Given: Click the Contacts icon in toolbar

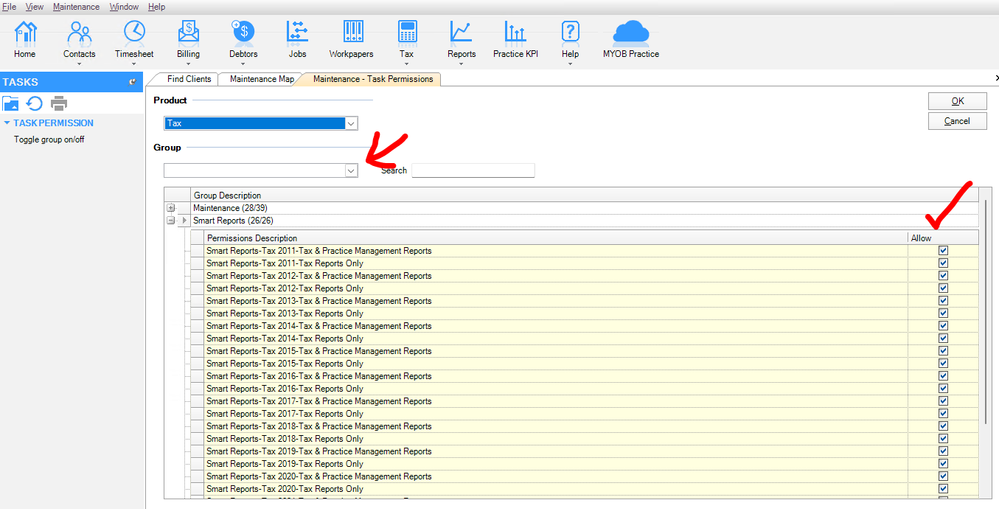Looking at the screenshot, I should 79,33.
